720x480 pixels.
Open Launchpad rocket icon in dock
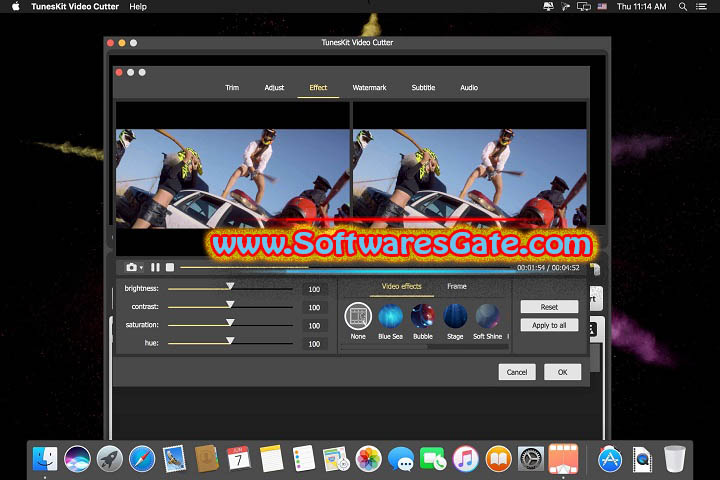pyautogui.click(x=109, y=458)
